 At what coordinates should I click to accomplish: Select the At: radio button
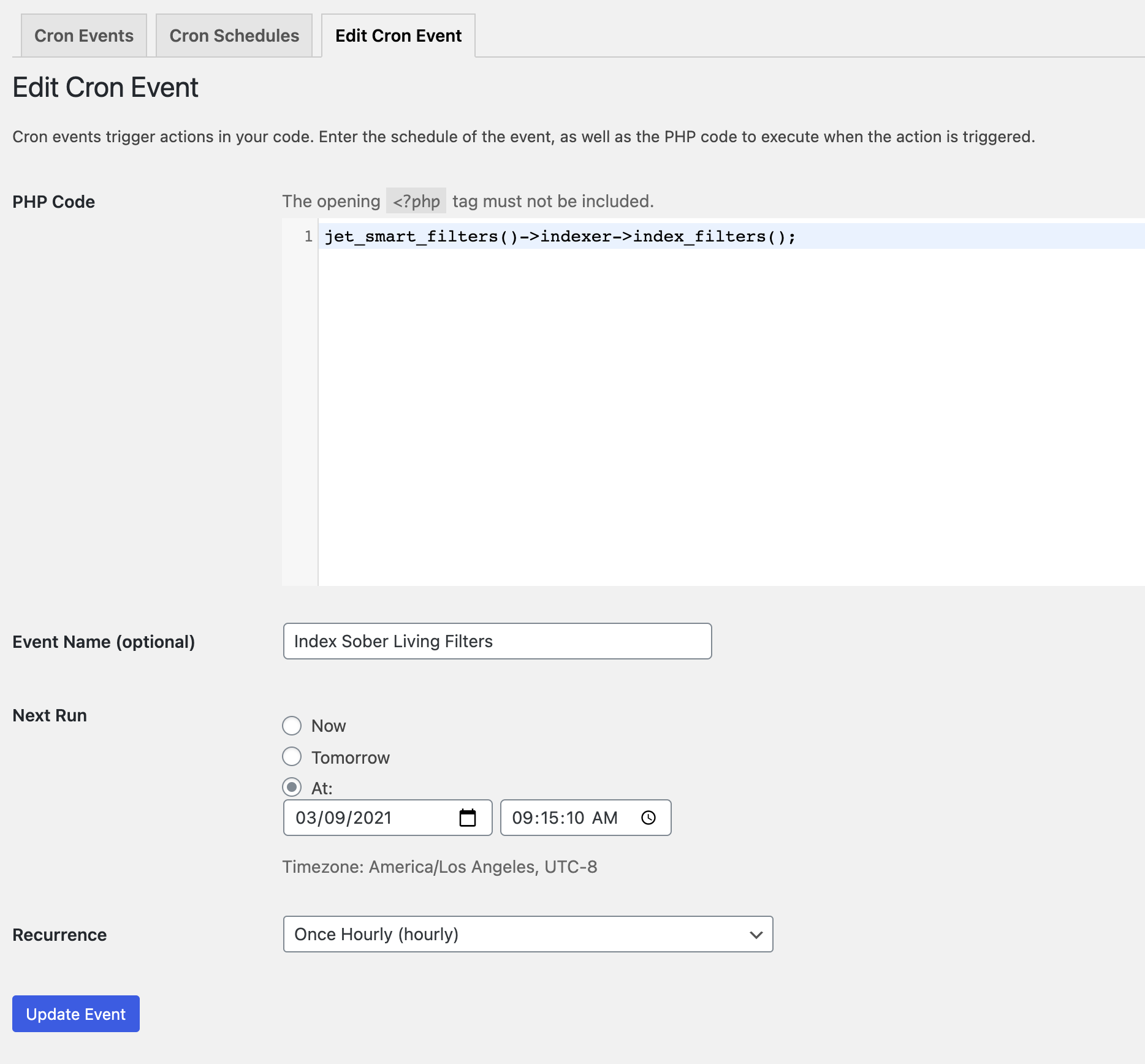(x=292, y=788)
